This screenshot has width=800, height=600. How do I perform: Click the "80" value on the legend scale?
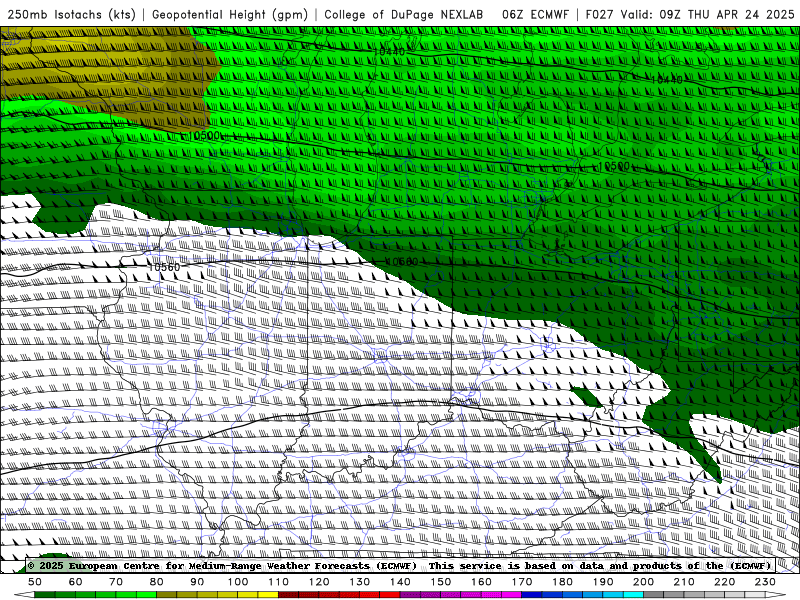coord(157,582)
